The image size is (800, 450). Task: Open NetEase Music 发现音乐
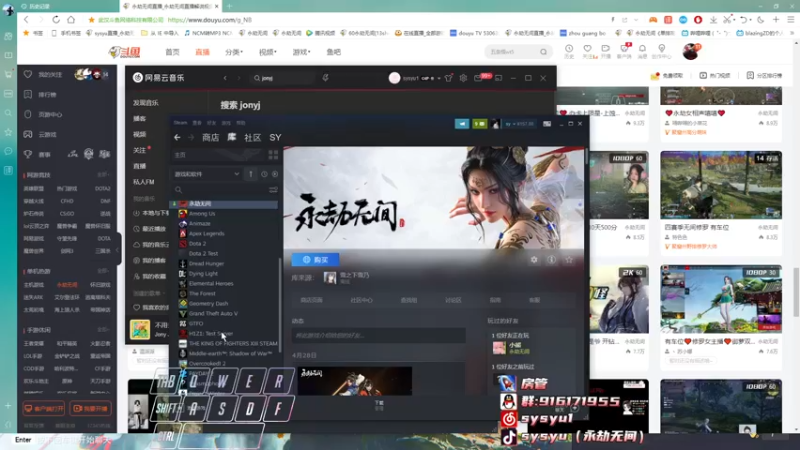click(x=146, y=103)
